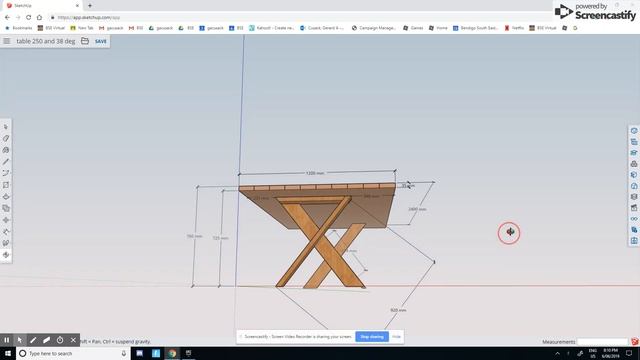This screenshot has width=640, height=360.
Task: Open the Entity Info panel
Action: click(634, 131)
